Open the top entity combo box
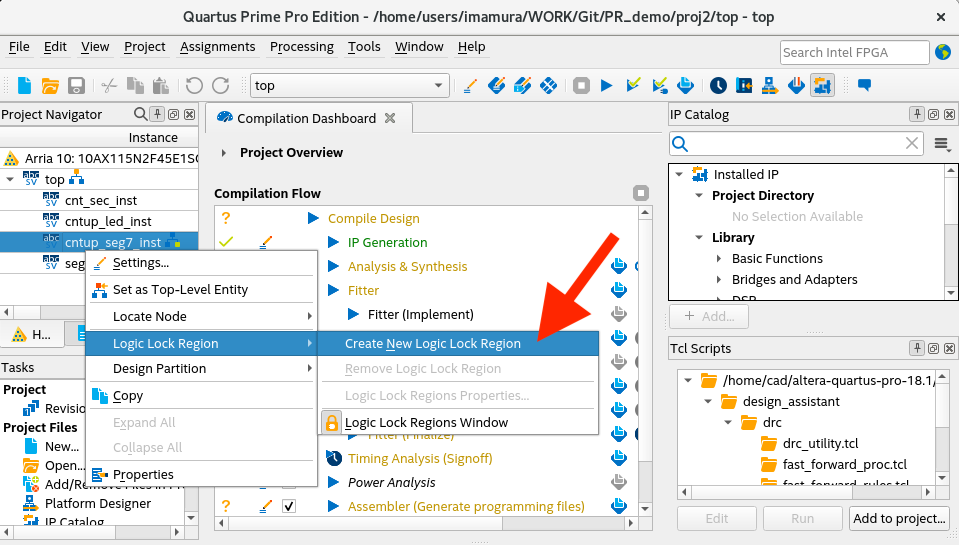The width and height of the screenshot is (959, 545). 350,85
